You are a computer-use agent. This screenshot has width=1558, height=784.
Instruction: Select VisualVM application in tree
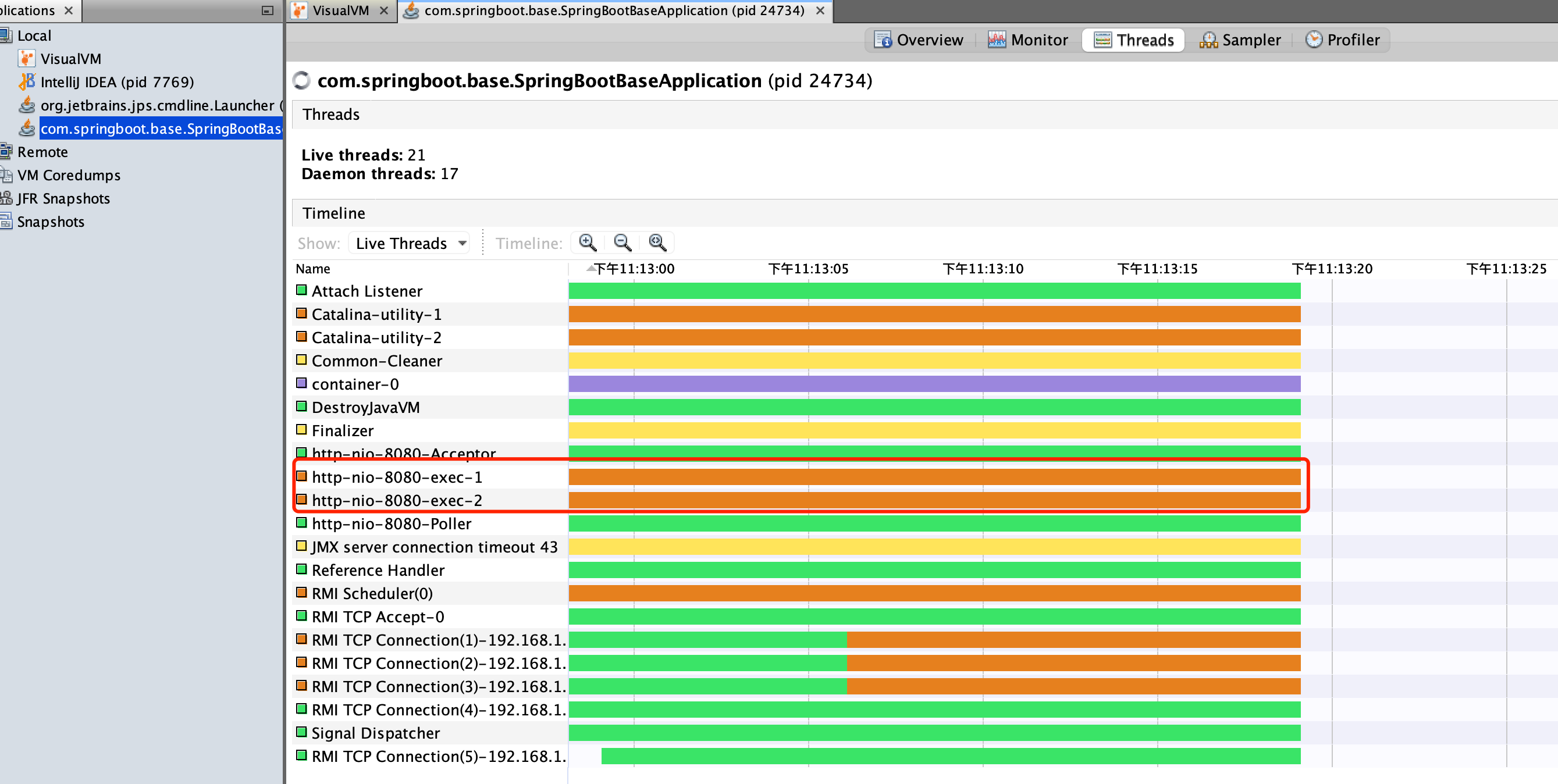(x=71, y=59)
